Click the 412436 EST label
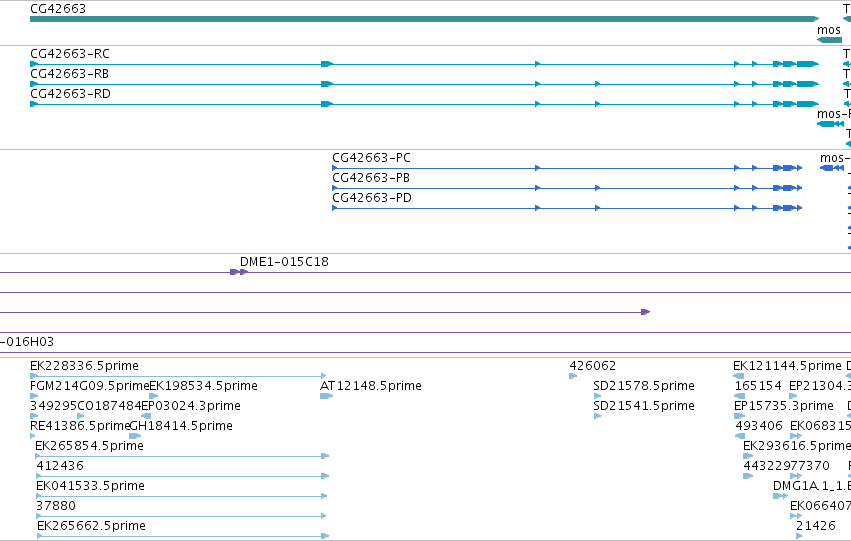Screen dimensions: 851x541 point(60,466)
